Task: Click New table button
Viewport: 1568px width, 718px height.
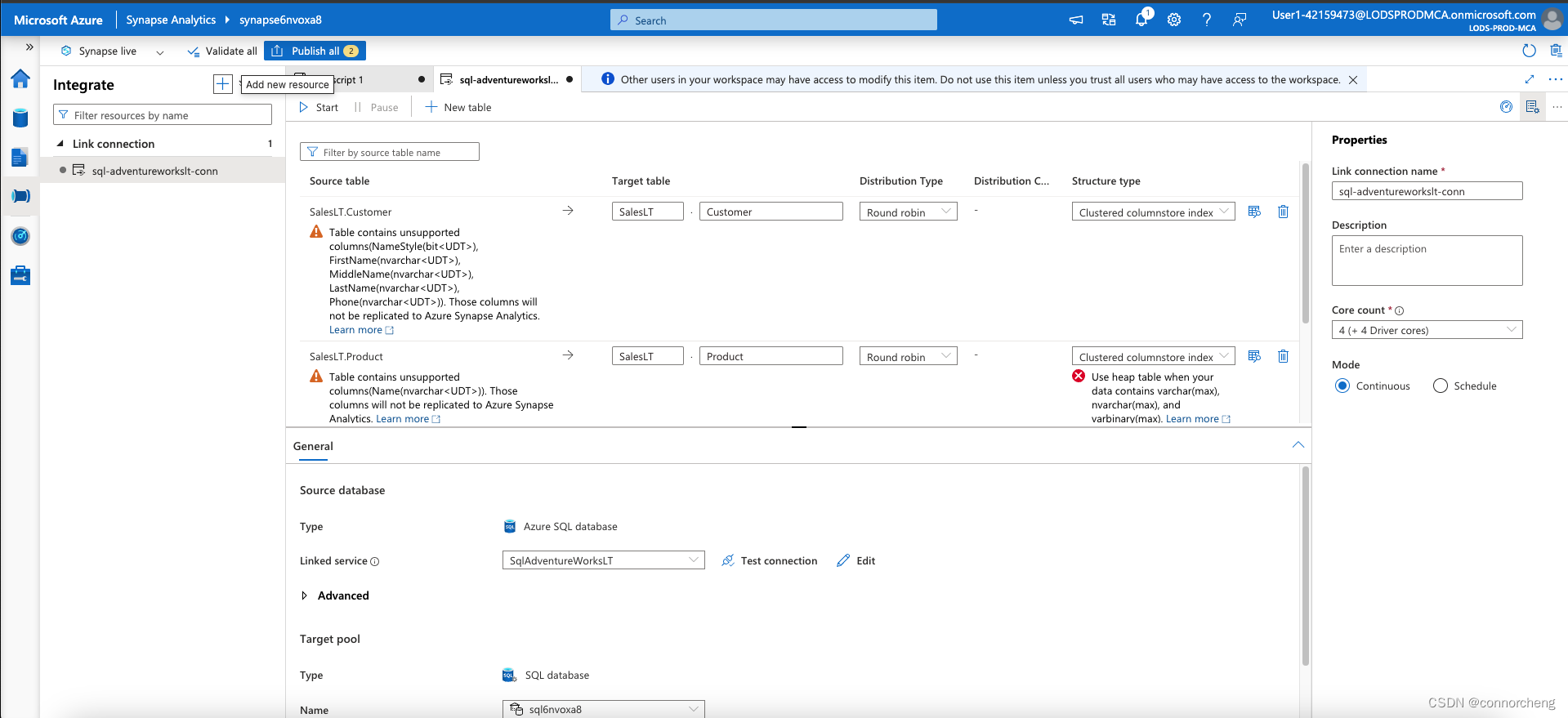Action: (x=458, y=107)
